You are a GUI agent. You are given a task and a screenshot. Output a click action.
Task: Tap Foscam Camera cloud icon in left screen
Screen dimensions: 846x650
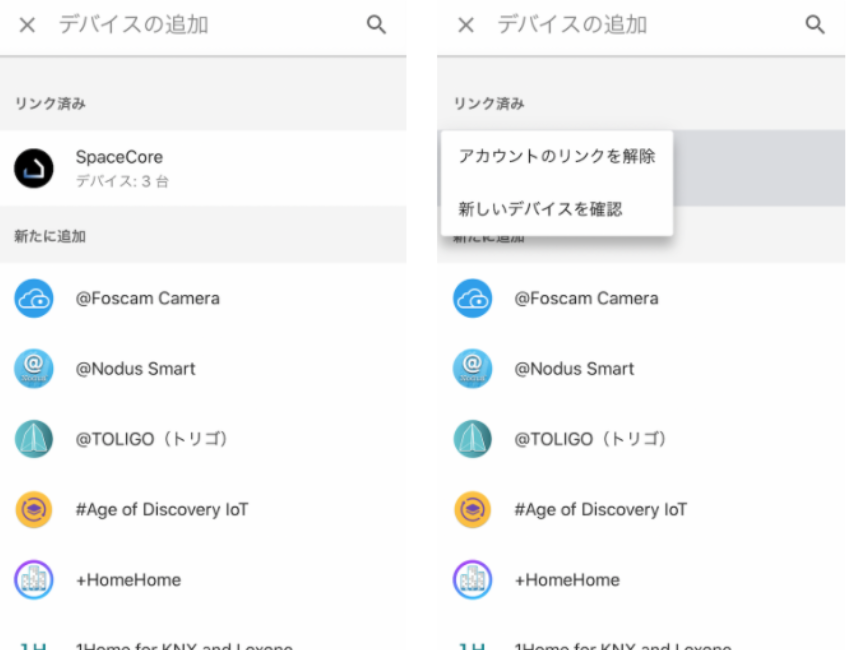pyautogui.click(x=33, y=299)
